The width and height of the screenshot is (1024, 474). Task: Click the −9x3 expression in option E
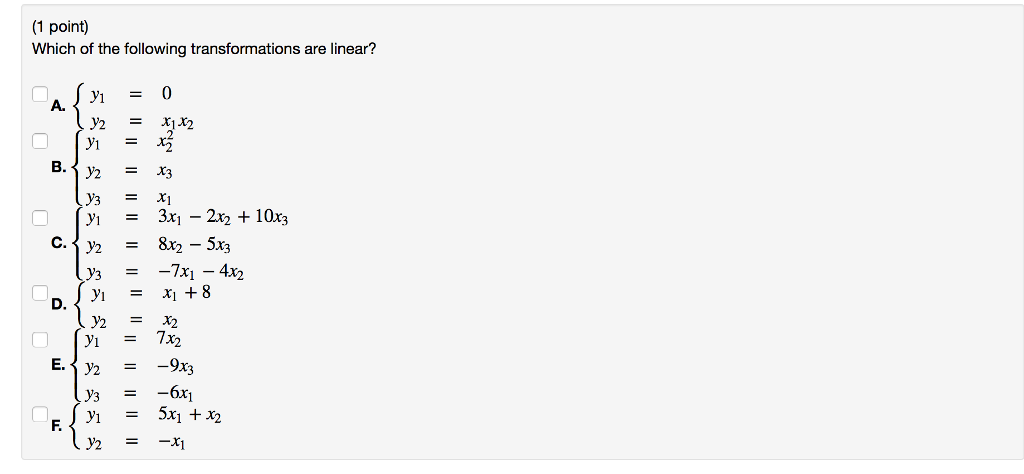(176, 368)
